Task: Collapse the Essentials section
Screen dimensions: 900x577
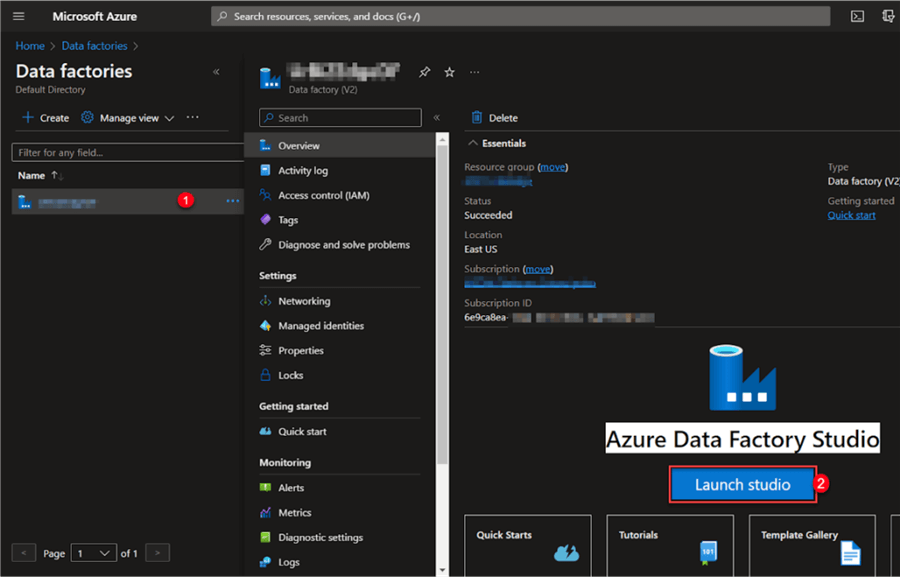Action: click(497, 143)
